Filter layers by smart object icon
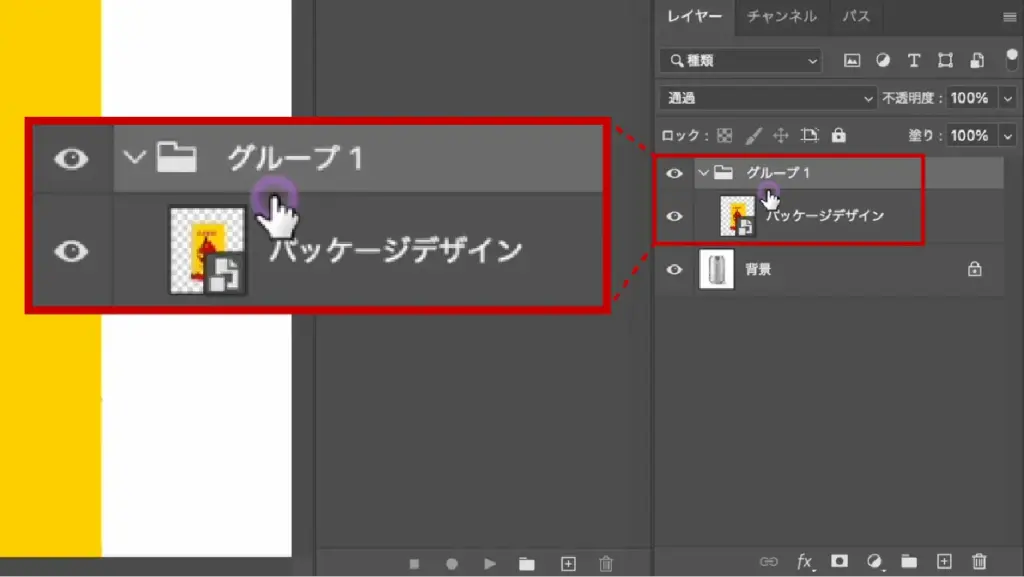Viewport: 1024px width, 577px height. [x=976, y=60]
